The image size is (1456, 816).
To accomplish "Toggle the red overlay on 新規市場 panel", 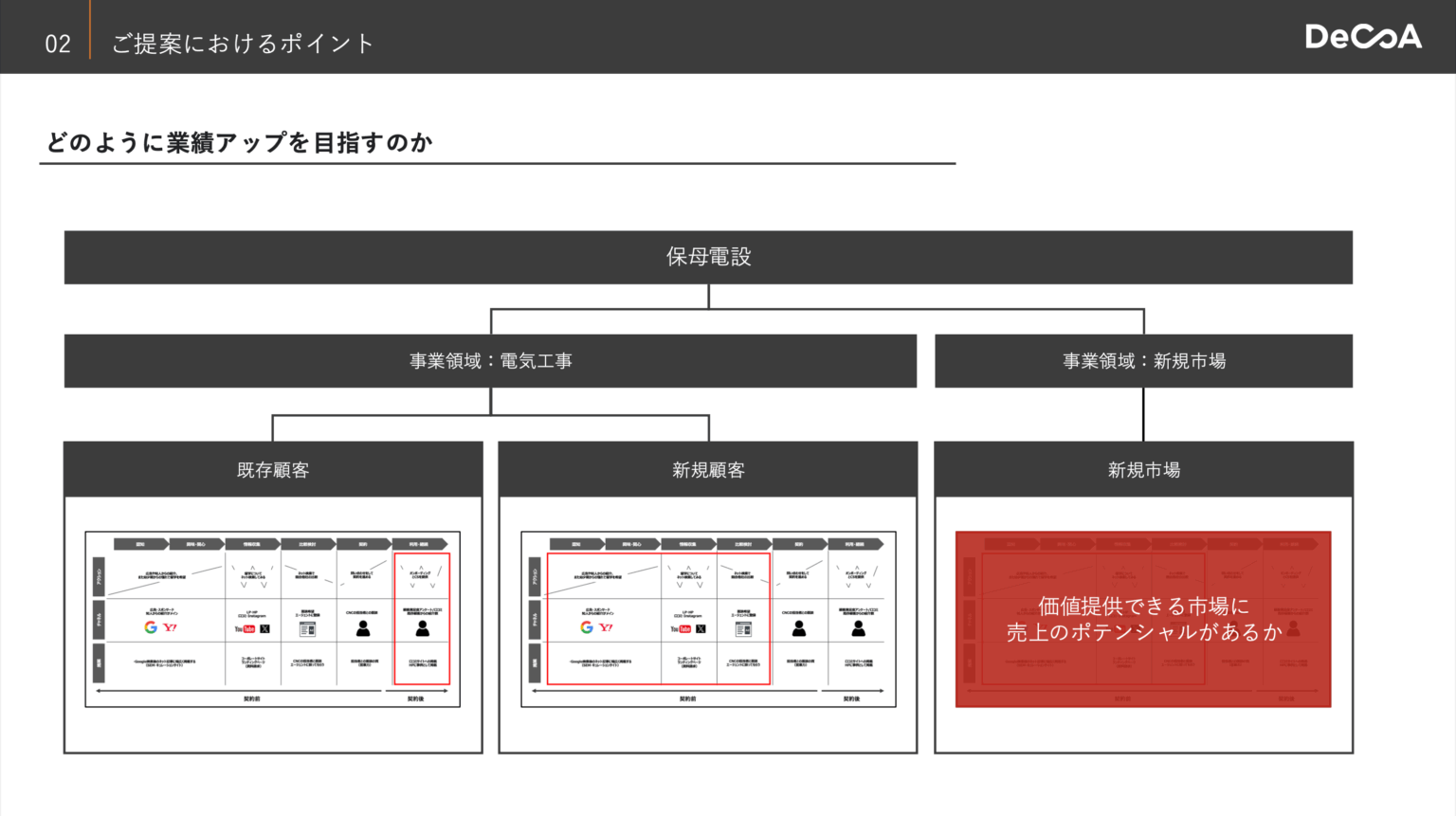I will (x=1143, y=618).
